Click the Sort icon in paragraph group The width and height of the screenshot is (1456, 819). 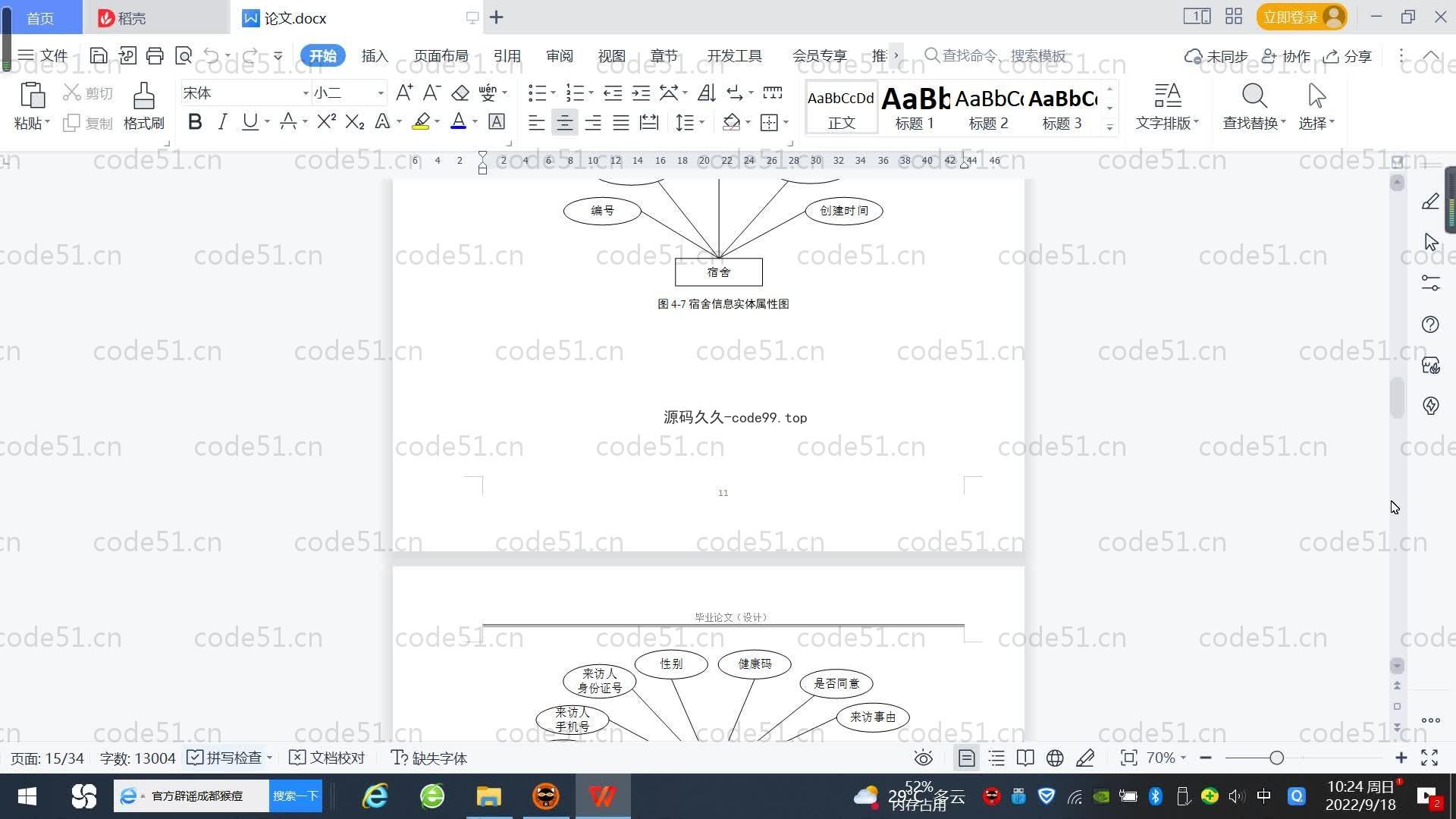point(706,93)
